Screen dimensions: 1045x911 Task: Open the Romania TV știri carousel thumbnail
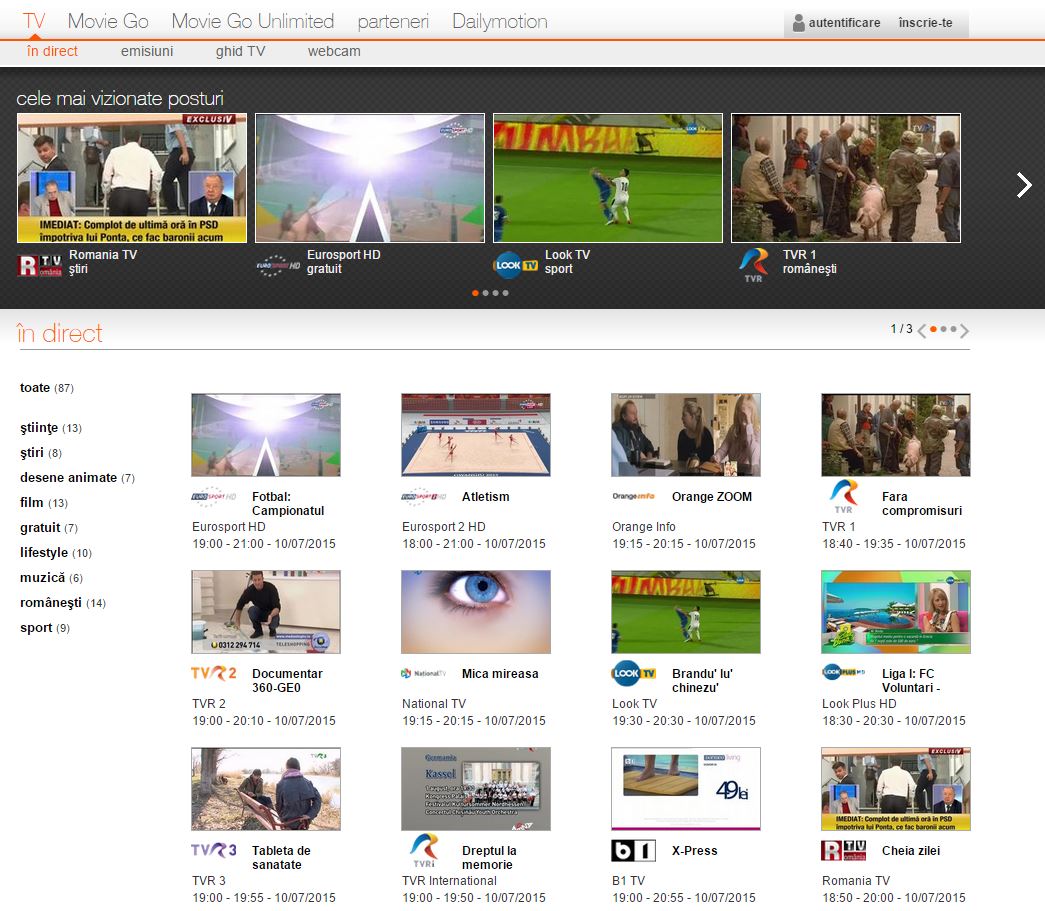coord(132,178)
